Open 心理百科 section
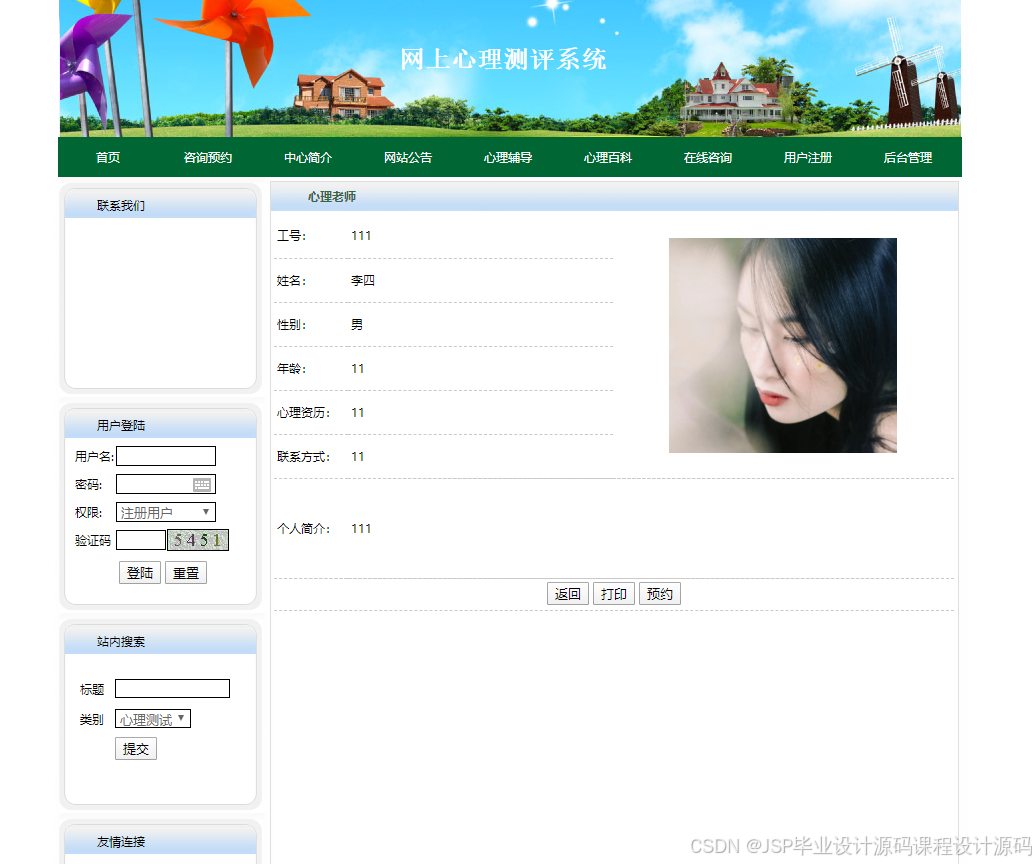This screenshot has width=1036, height=864. click(x=608, y=157)
